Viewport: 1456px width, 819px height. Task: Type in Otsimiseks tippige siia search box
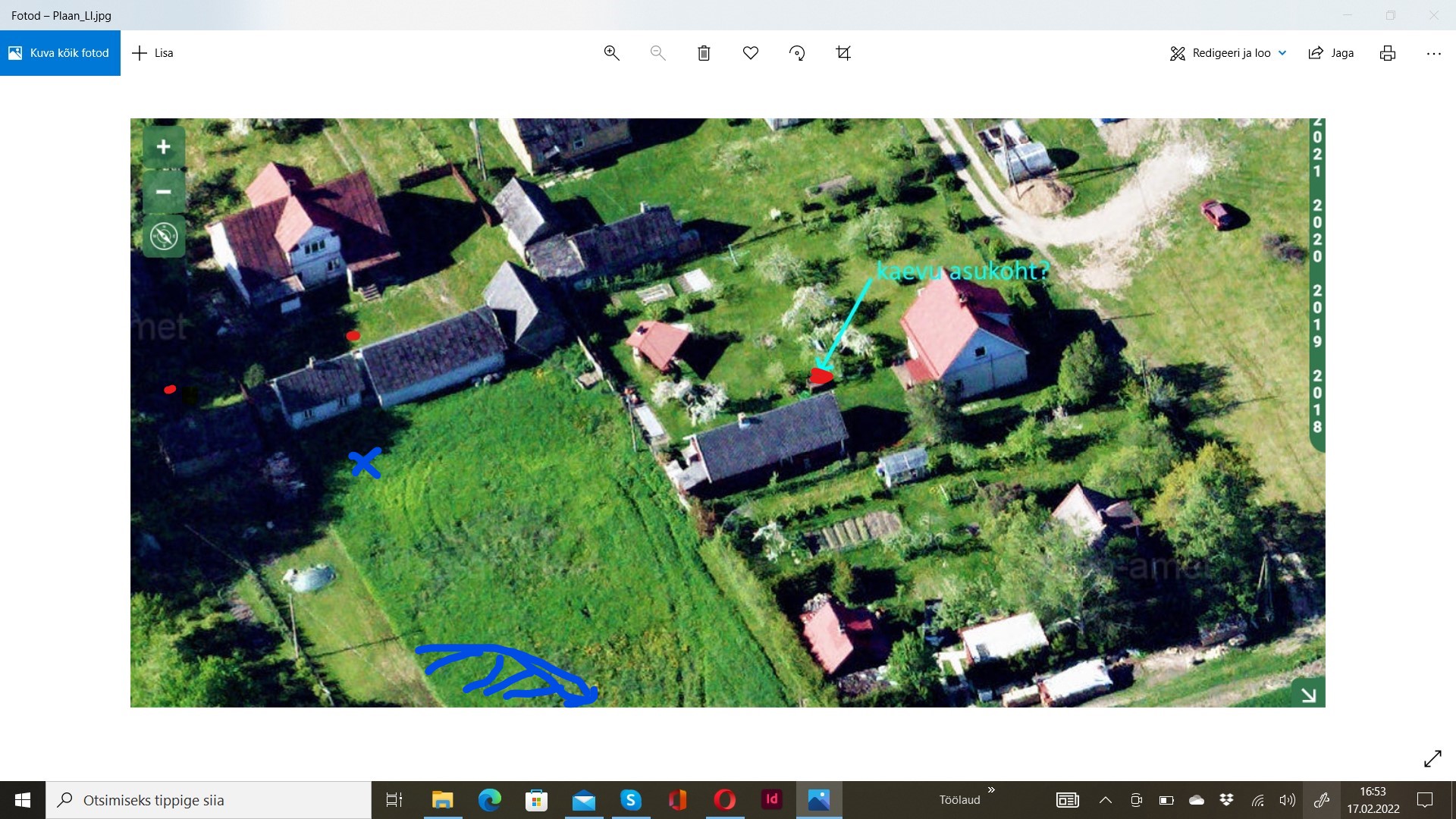point(220,800)
